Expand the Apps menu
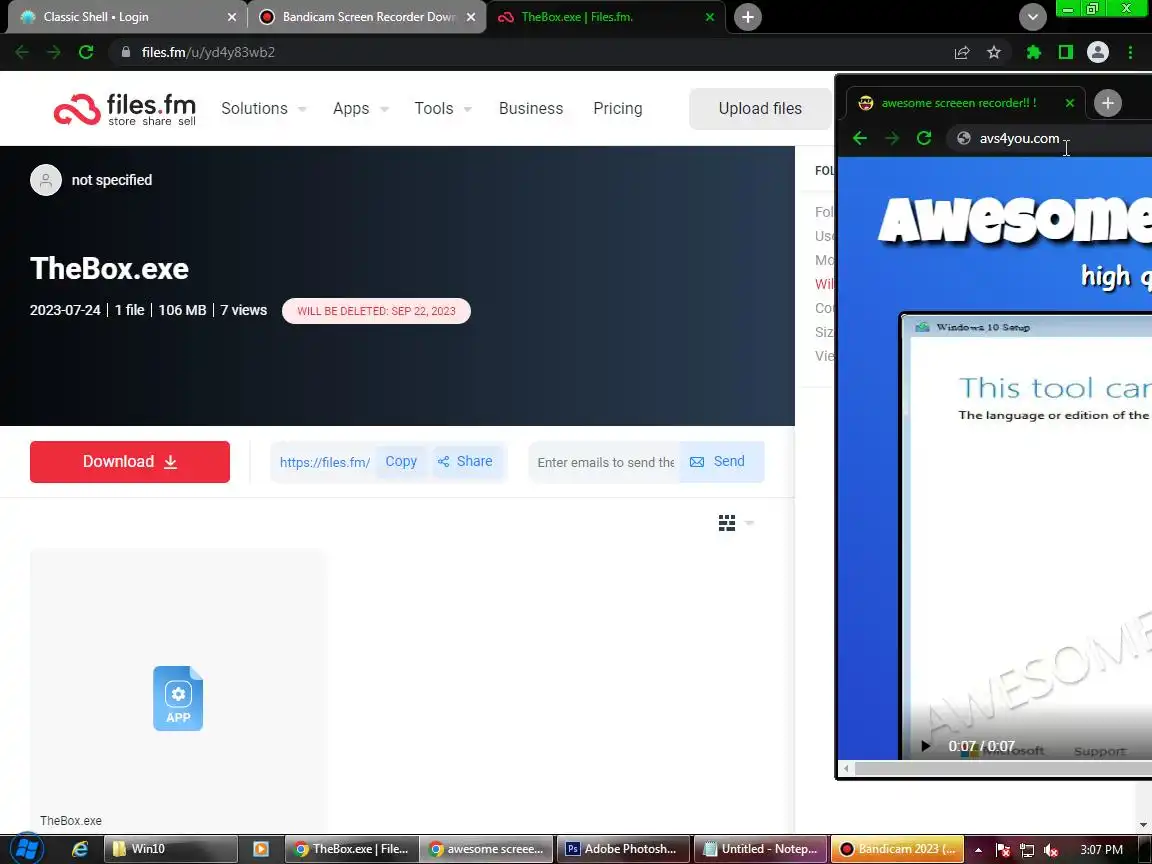1152x864 pixels. point(361,109)
